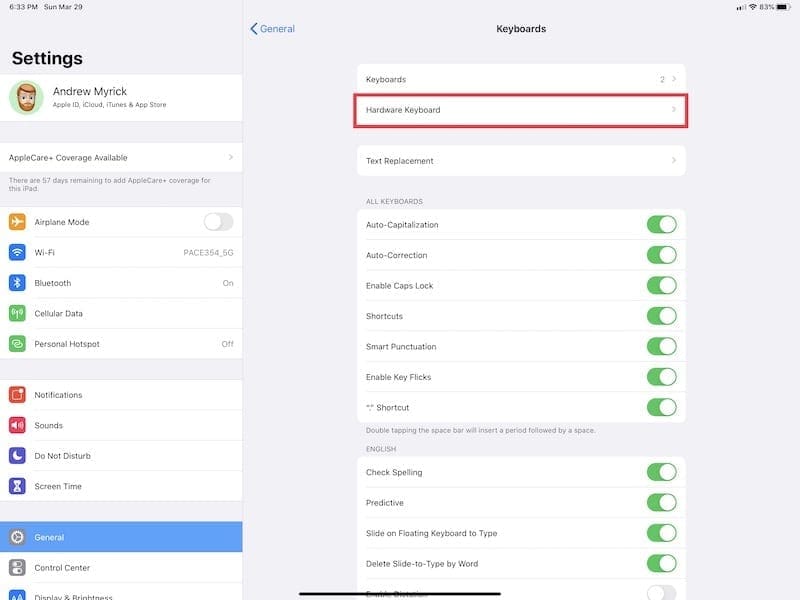Image resolution: width=800 pixels, height=600 pixels.
Task: Tap the Airplane Mode icon
Action: 17,222
